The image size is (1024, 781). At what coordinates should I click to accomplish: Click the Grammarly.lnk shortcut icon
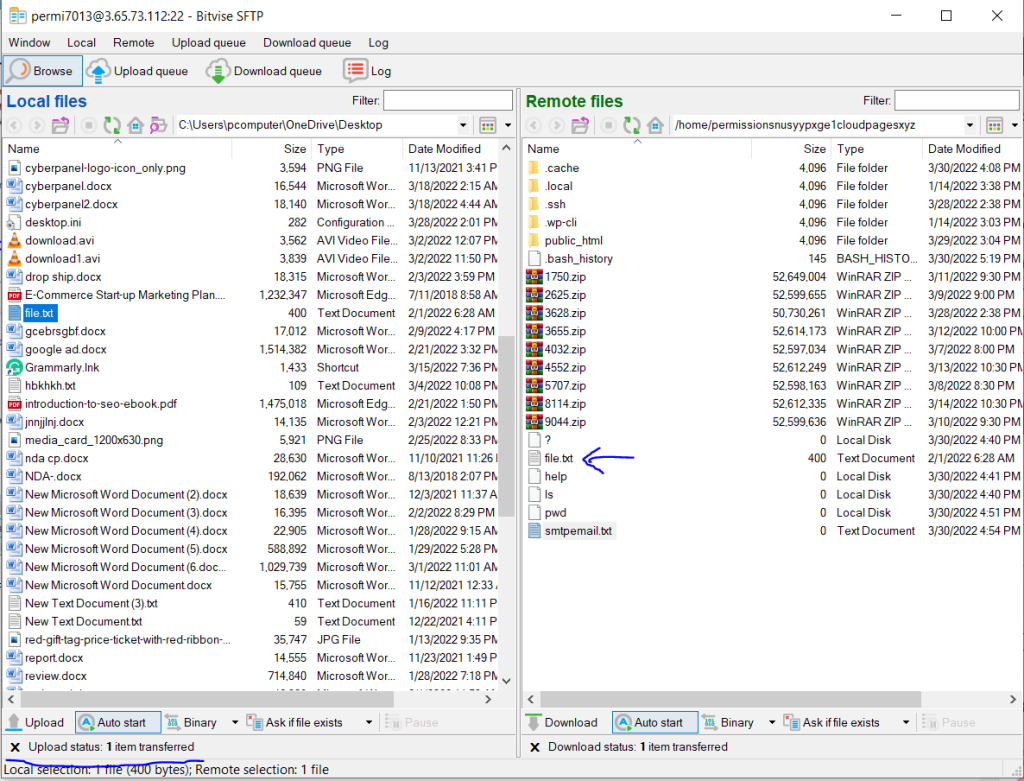click(14, 367)
